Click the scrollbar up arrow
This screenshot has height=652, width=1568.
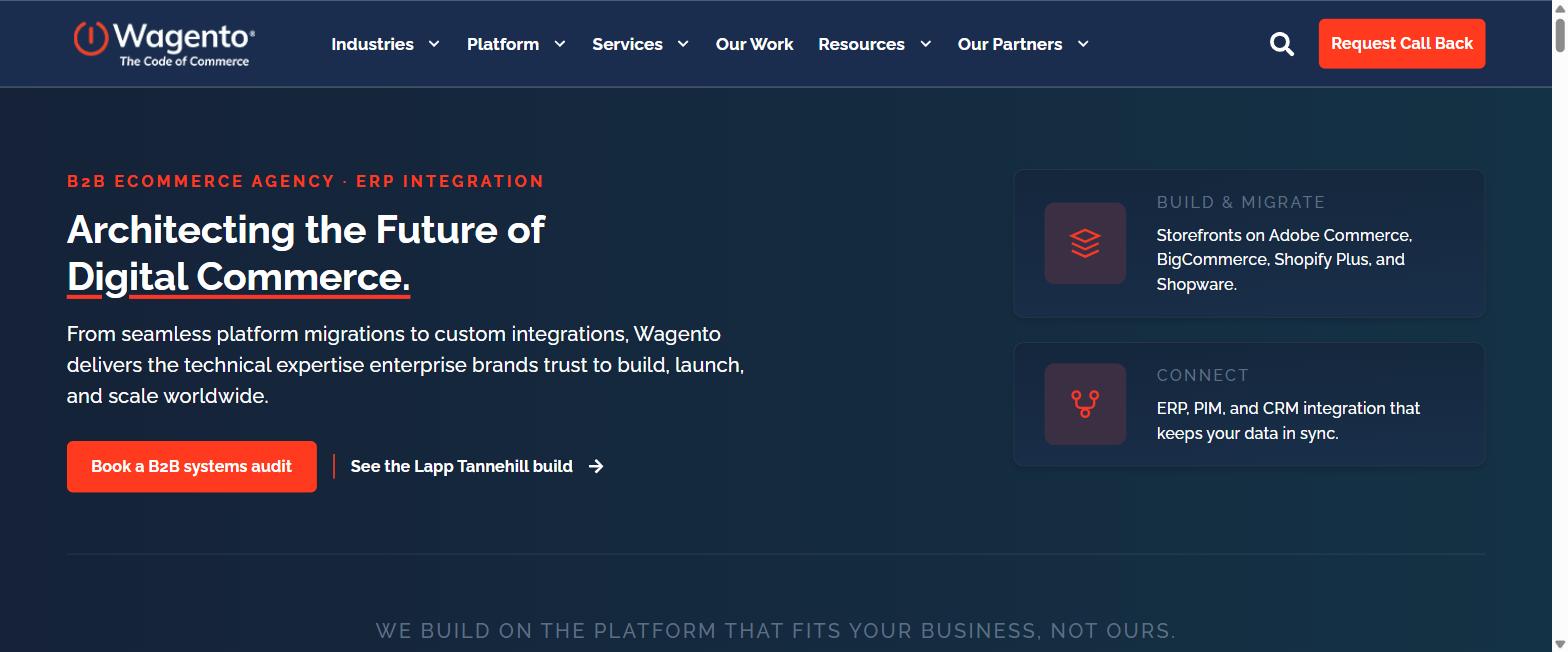[1559, 7]
